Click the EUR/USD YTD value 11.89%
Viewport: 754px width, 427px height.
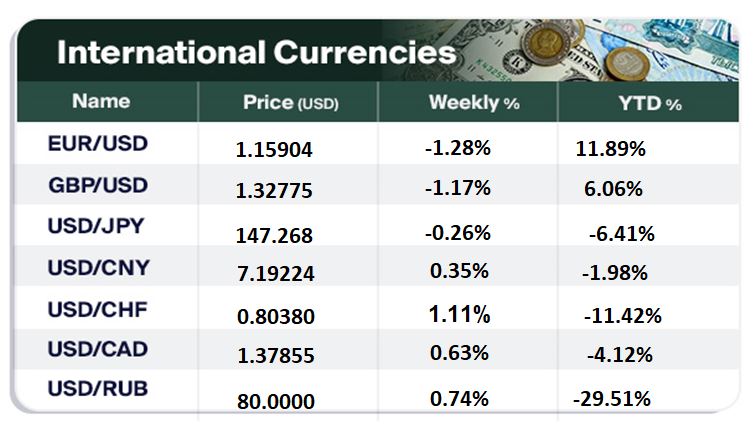point(611,149)
